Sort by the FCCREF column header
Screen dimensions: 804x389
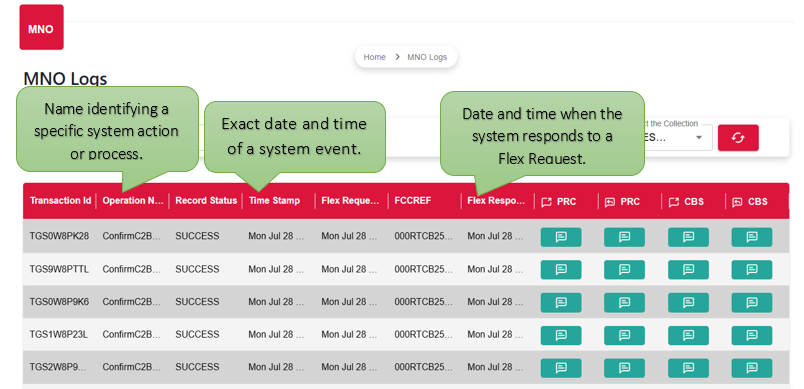(413, 200)
